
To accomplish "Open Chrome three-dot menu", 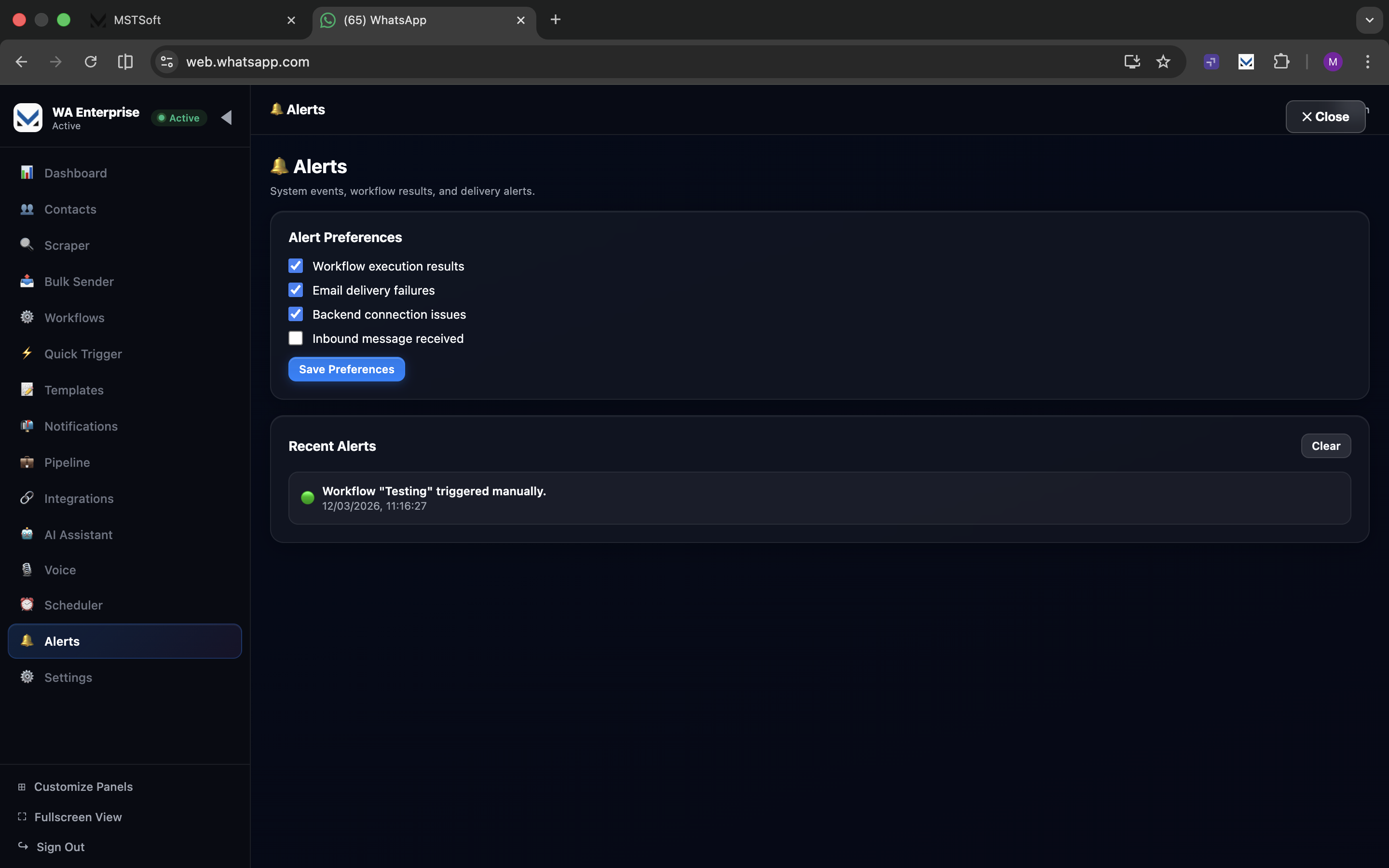I will pyautogui.click(x=1367, y=61).
